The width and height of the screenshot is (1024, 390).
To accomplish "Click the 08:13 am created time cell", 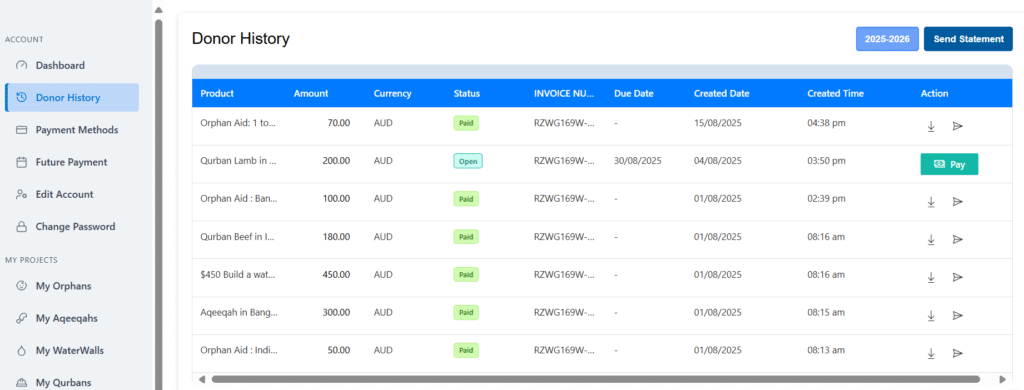I will point(826,350).
